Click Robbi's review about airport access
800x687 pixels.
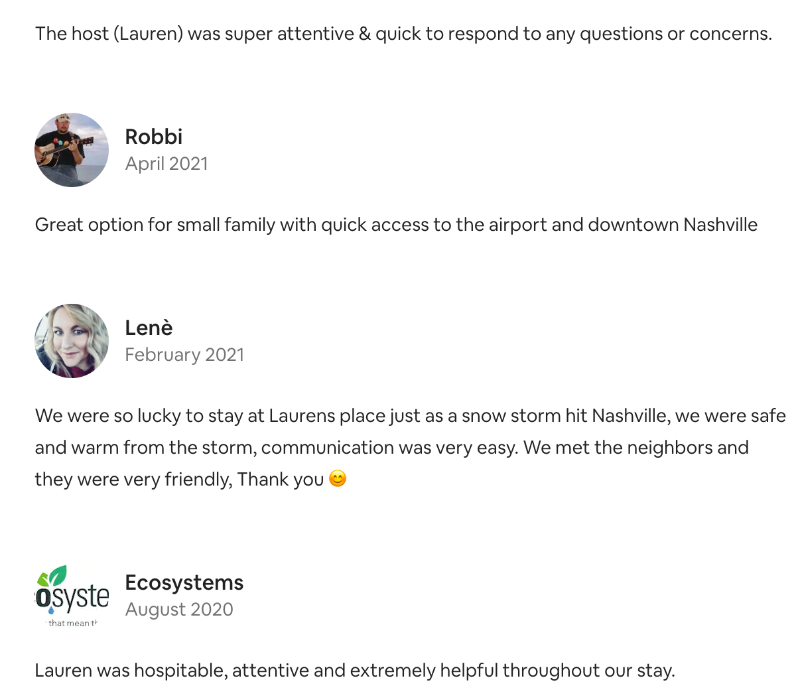point(396,225)
